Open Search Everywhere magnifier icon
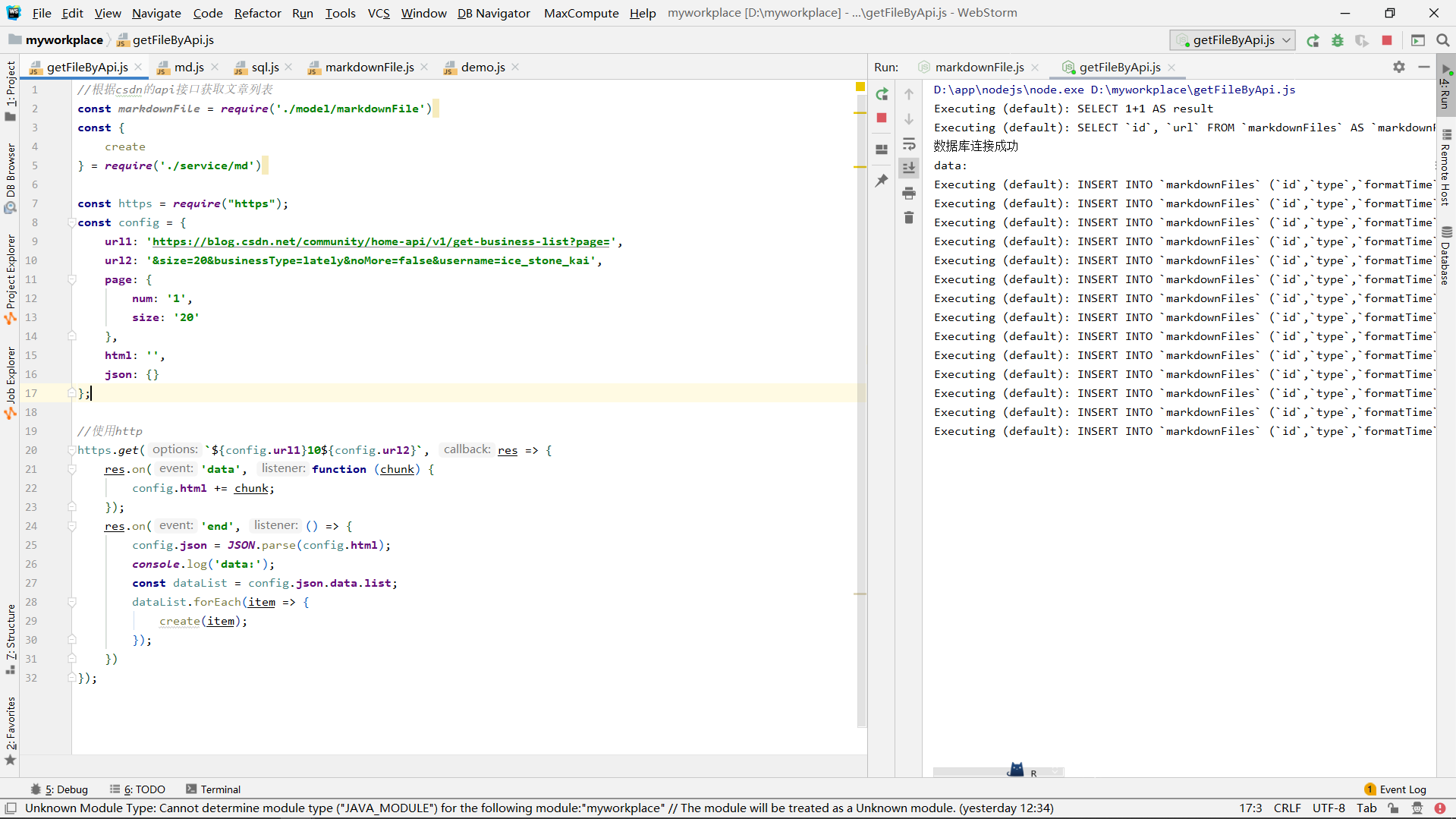The height and width of the screenshot is (819, 1456). tap(1442, 40)
